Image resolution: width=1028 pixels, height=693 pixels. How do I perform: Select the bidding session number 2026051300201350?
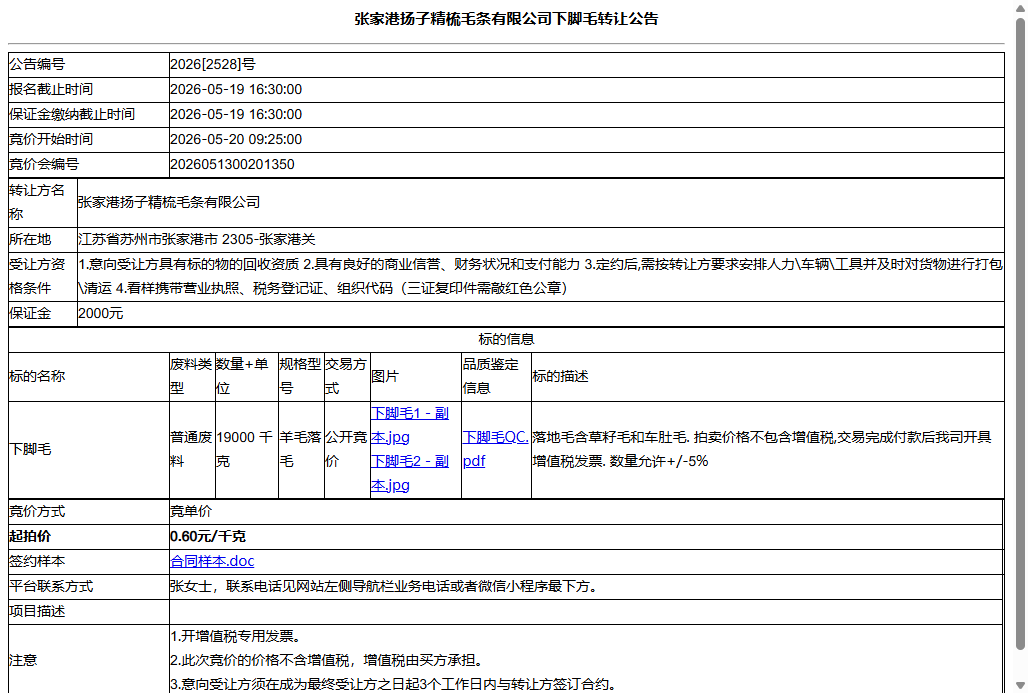point(232,164)
